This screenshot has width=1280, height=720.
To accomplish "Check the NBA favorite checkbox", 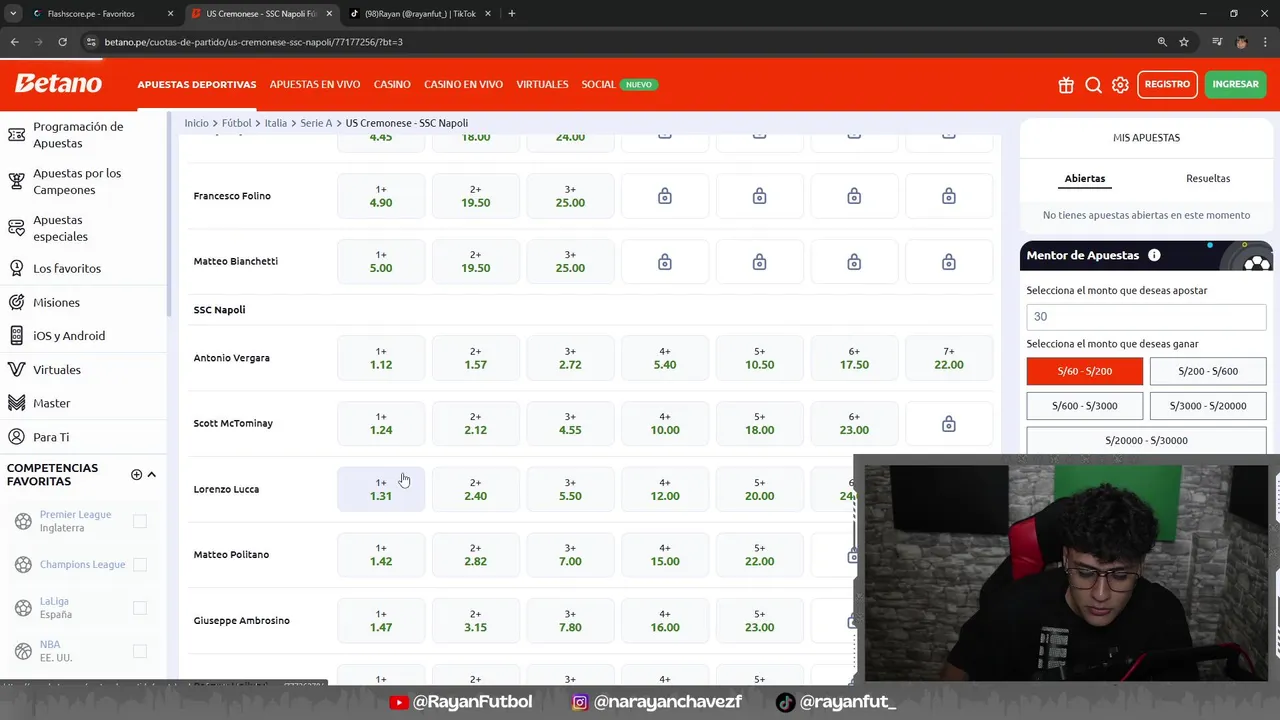I will click(x=140, y=651).
